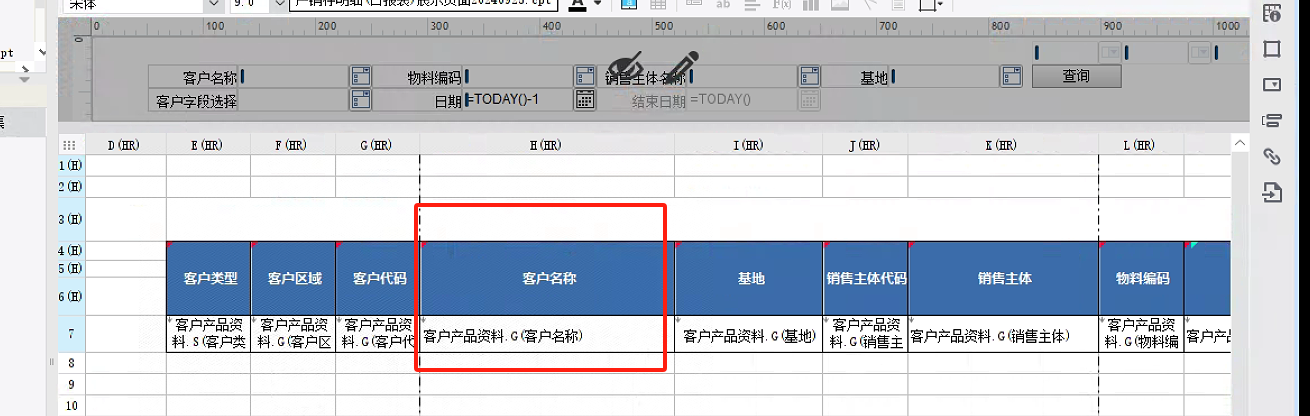Screen dimensions: 1310x416
Task: Click the =TODAY()-1 date input field
Action: coord(519,99)
